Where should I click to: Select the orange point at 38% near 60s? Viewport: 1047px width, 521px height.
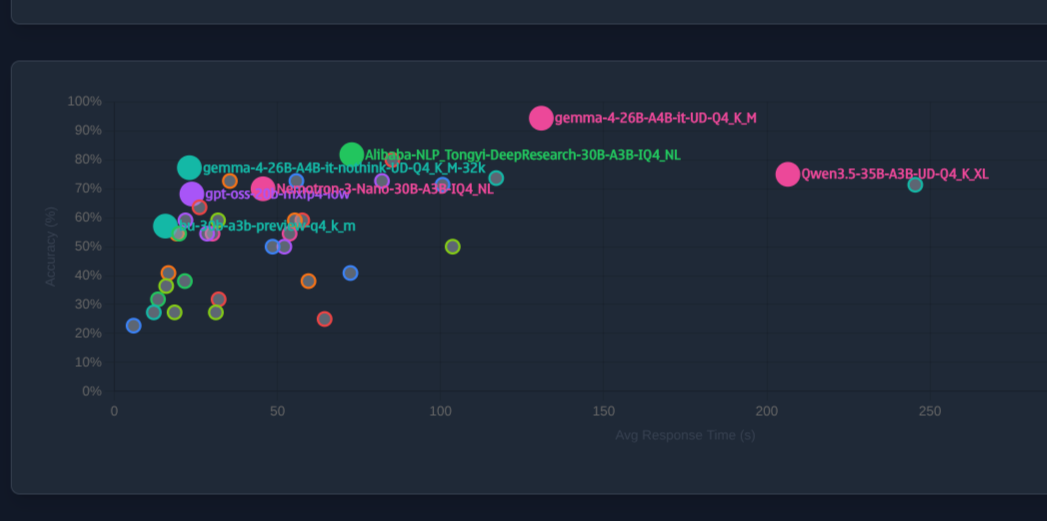pos(308,281)
